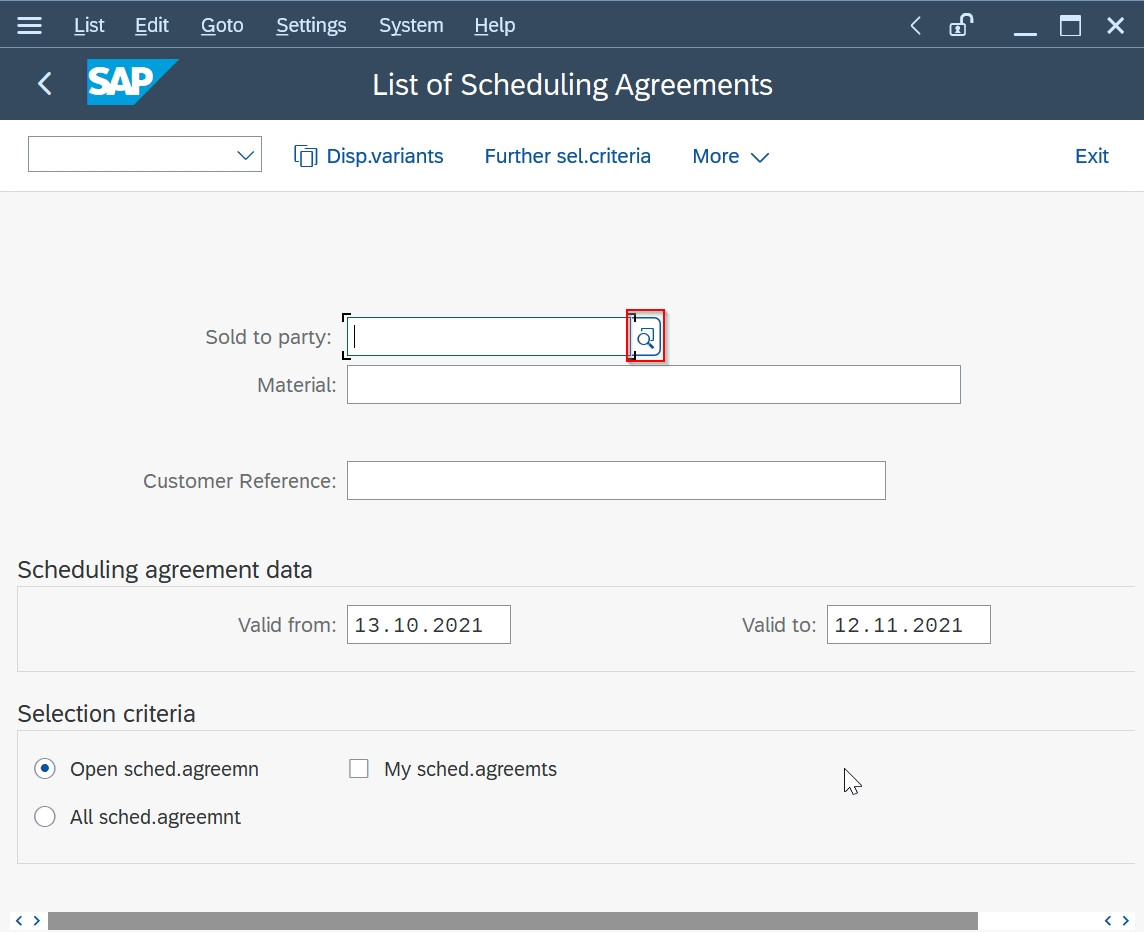The height and width of the screenshot is (932, 1144).
Task: Expand the layout selection combo box
Action: tap(243, 155)
